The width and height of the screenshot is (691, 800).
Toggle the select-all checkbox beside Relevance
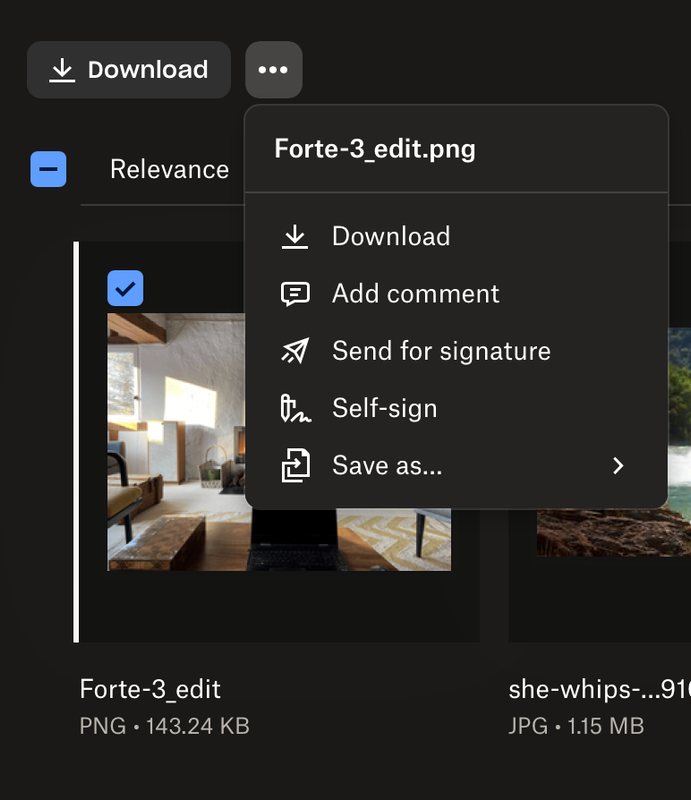[x=48, y=169]
